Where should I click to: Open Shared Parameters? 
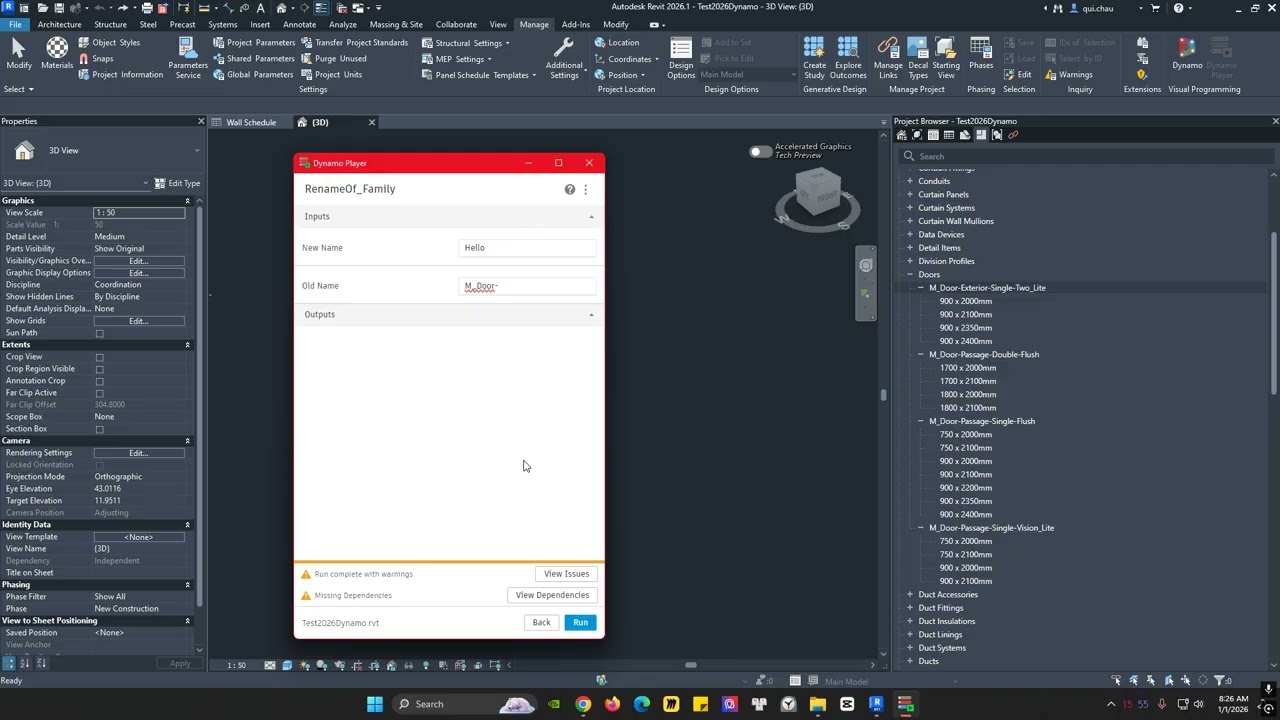tap(253, 59)
